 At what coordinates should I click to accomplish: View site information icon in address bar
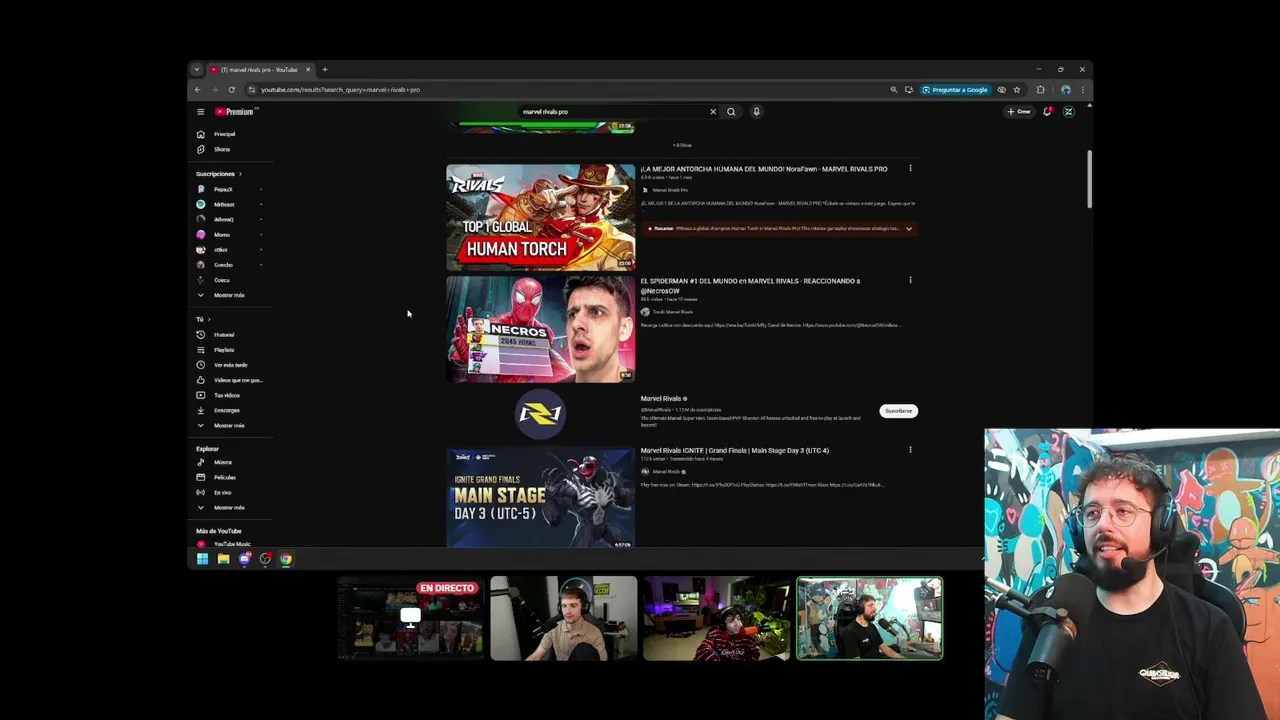[x=252, y=90]
